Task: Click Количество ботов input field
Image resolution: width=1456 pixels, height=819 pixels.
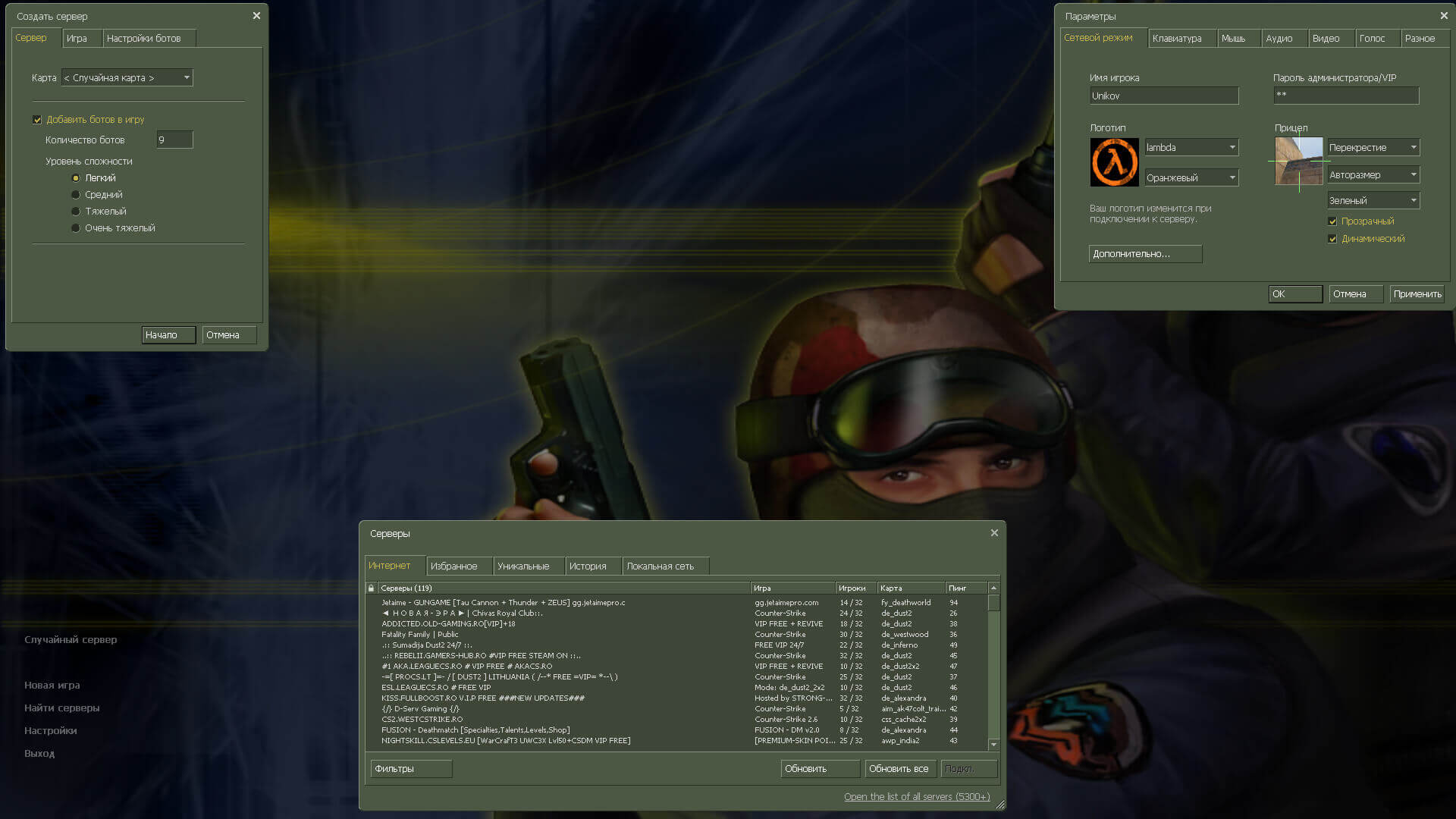Action: tap(174, 140)
